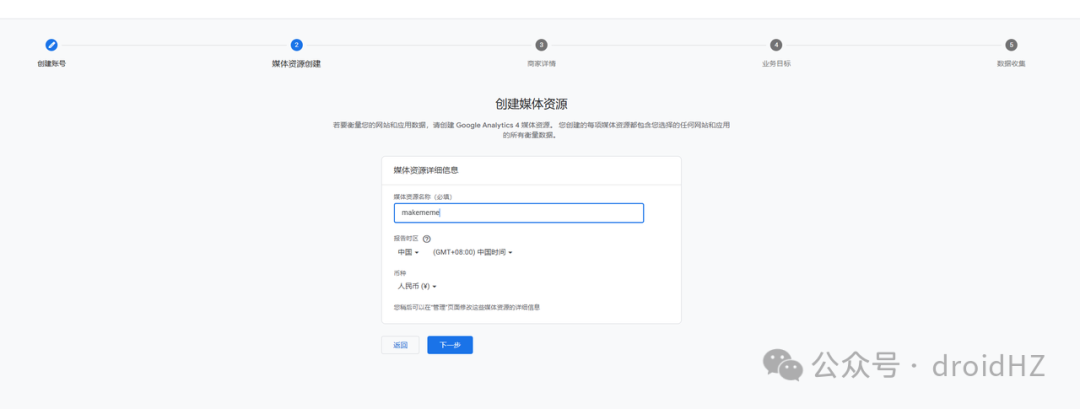Image resolution: width=1080 pixels, height=409 pixels.
Task: Open the (GMT+08:00) 中国时间 timezone dropdown
Action: 472,252
